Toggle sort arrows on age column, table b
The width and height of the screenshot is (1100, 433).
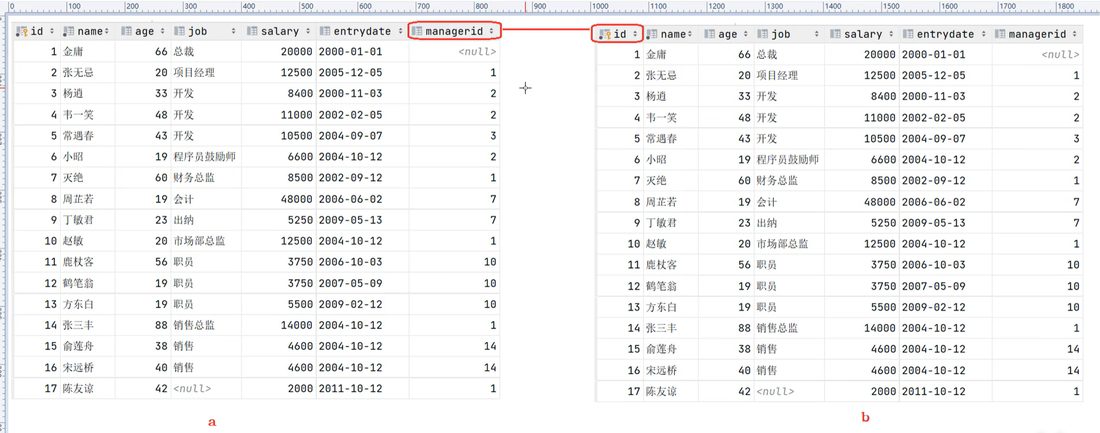click(745, 34)
